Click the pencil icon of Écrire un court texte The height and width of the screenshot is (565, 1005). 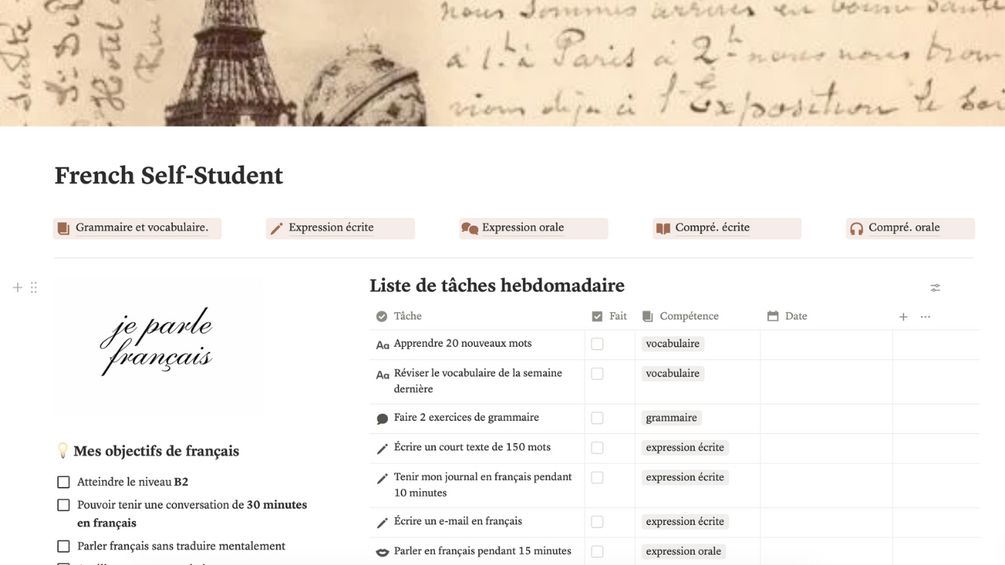pyautogui.click(x=383, y=448)
